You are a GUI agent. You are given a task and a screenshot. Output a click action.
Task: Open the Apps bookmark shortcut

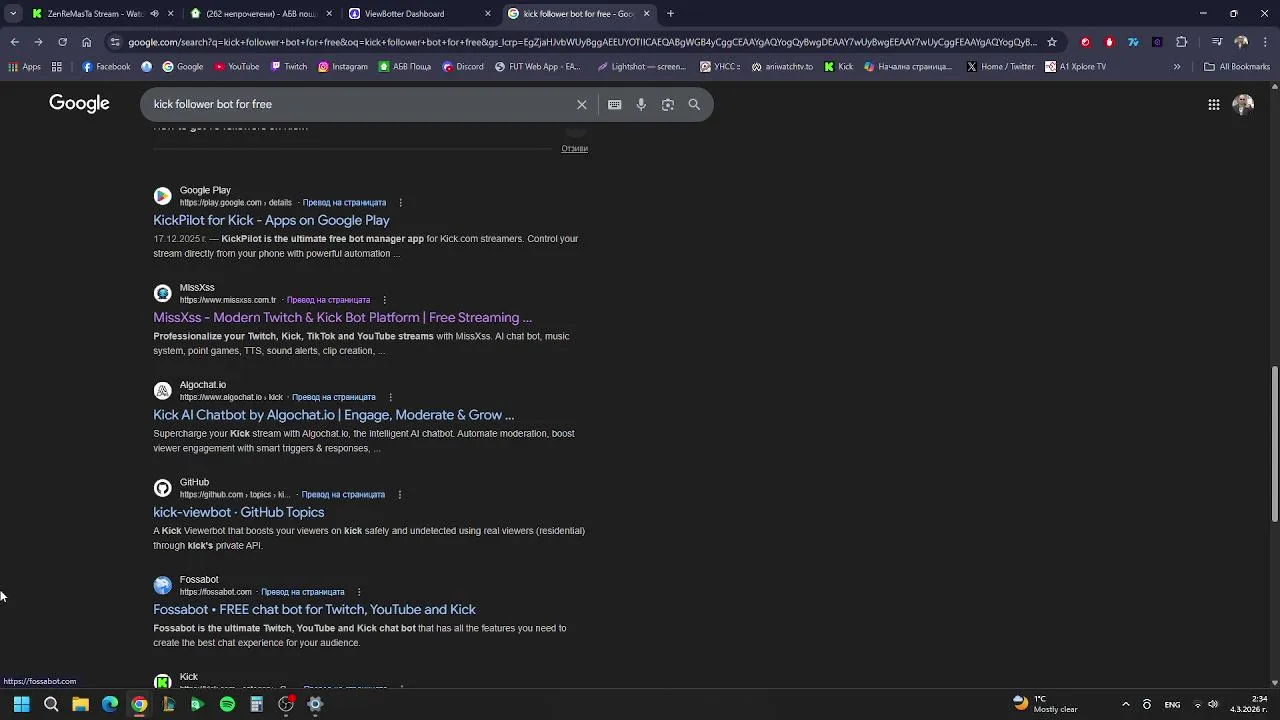click(x=24, y=67)
